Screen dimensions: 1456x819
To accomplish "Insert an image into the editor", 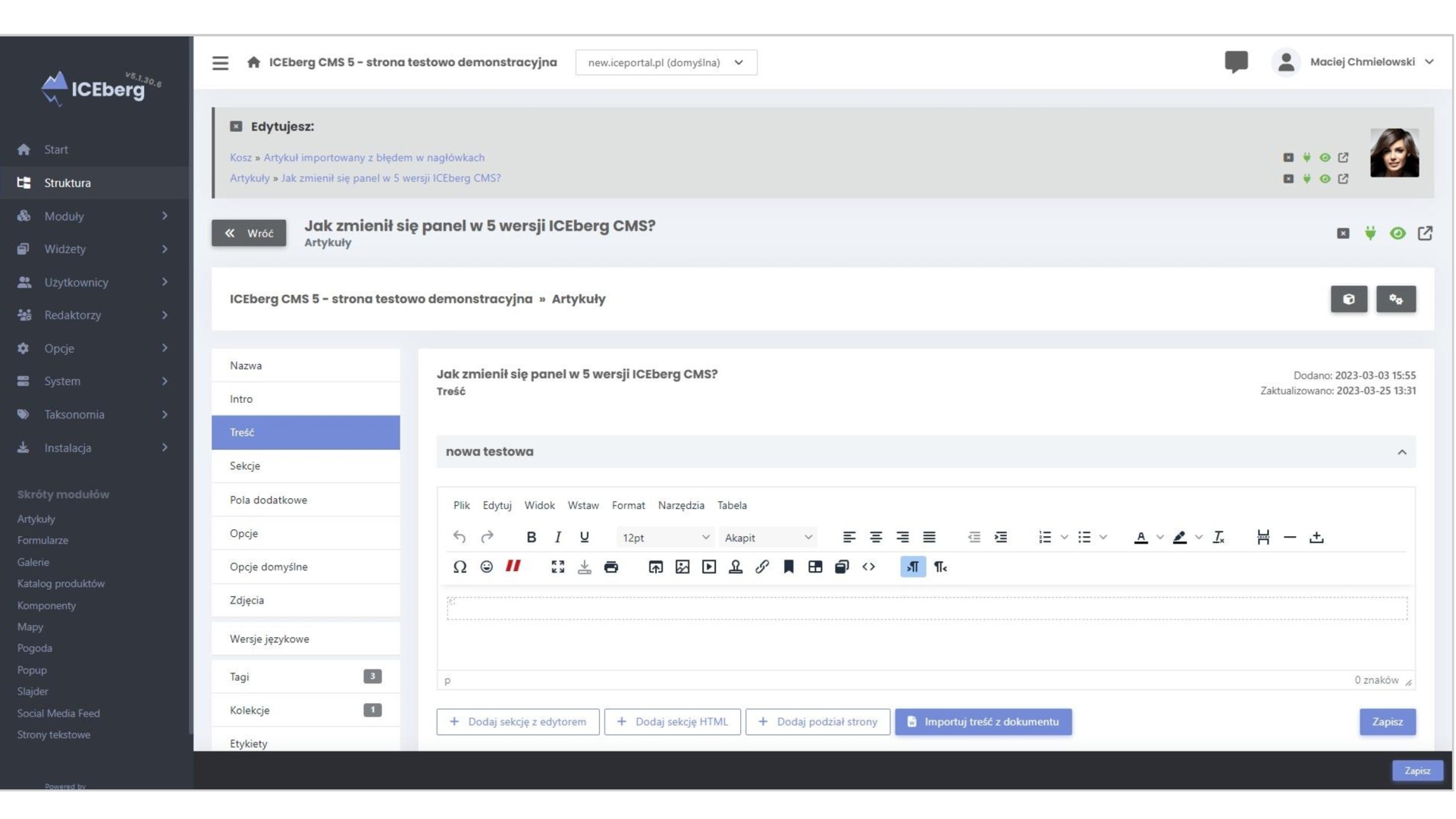I will (x=682, y=566).
